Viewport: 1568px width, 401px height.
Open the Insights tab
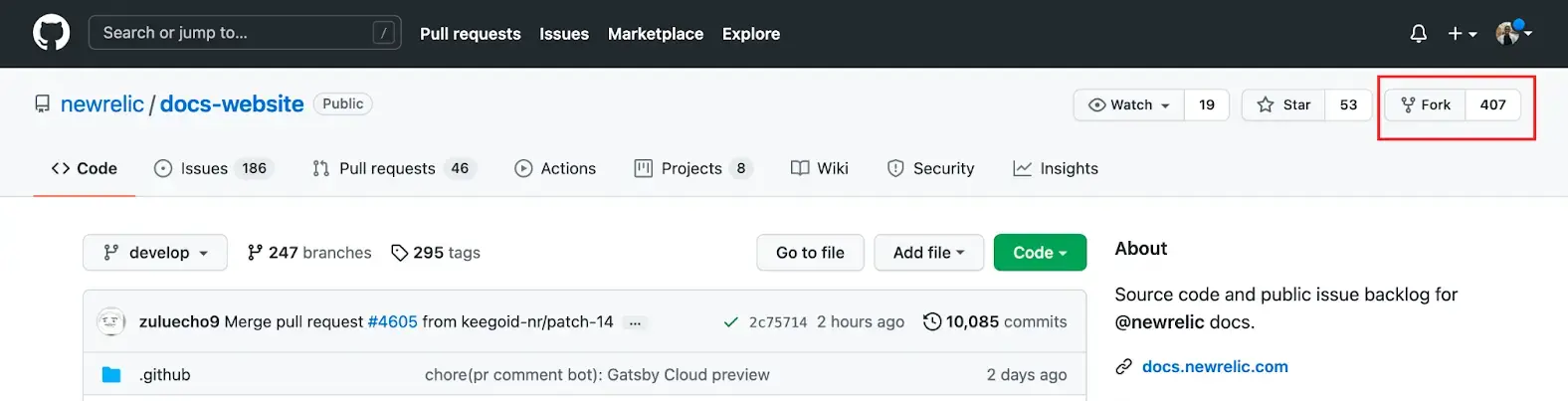(x=1056, y=168)
